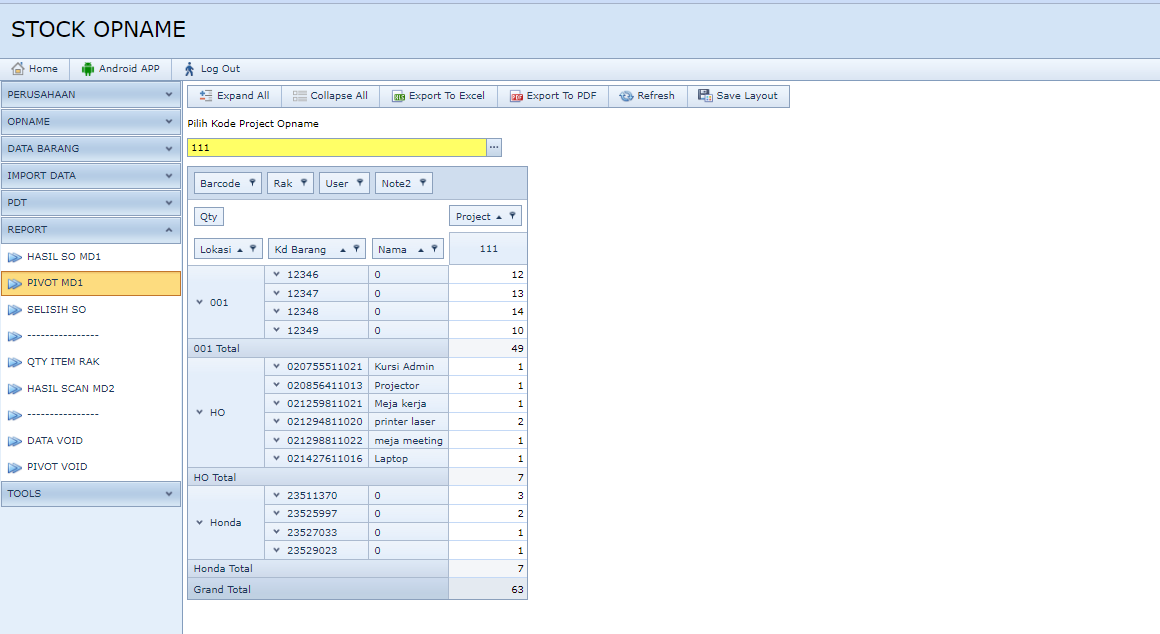Screen dimensions: 1160x634
Task: Open the Barcode field filter icon
Action: tap(252, 183)
